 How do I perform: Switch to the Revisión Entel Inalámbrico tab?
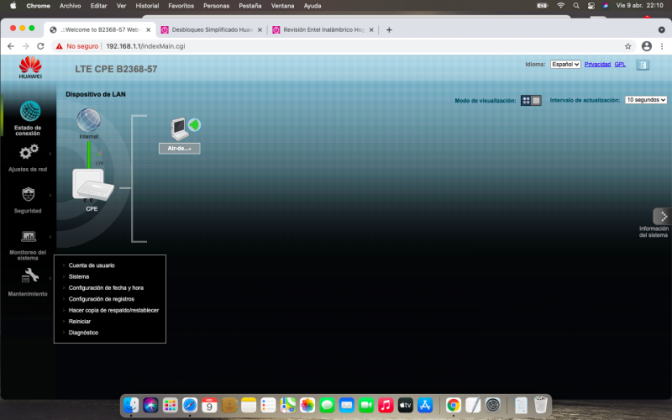click(x=324, y=30)
